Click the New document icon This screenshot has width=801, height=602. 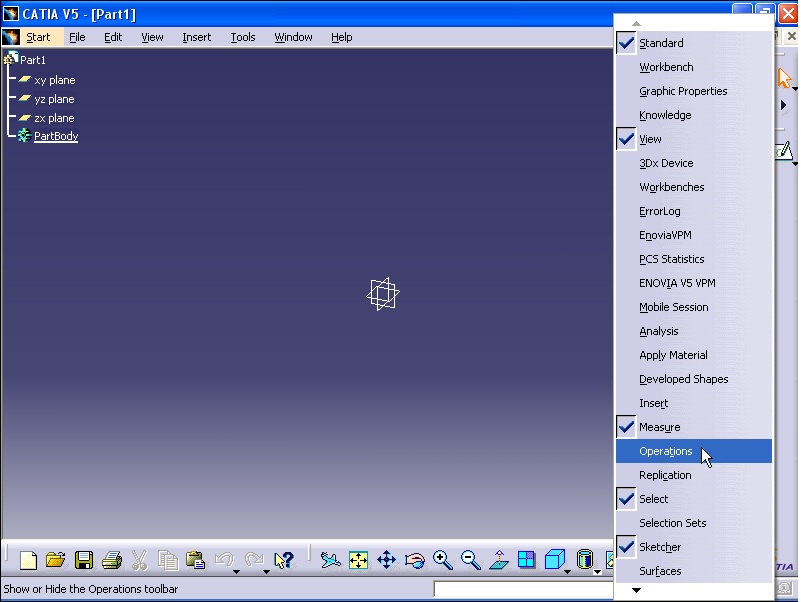pyautogui.click(x=28, y=560)
